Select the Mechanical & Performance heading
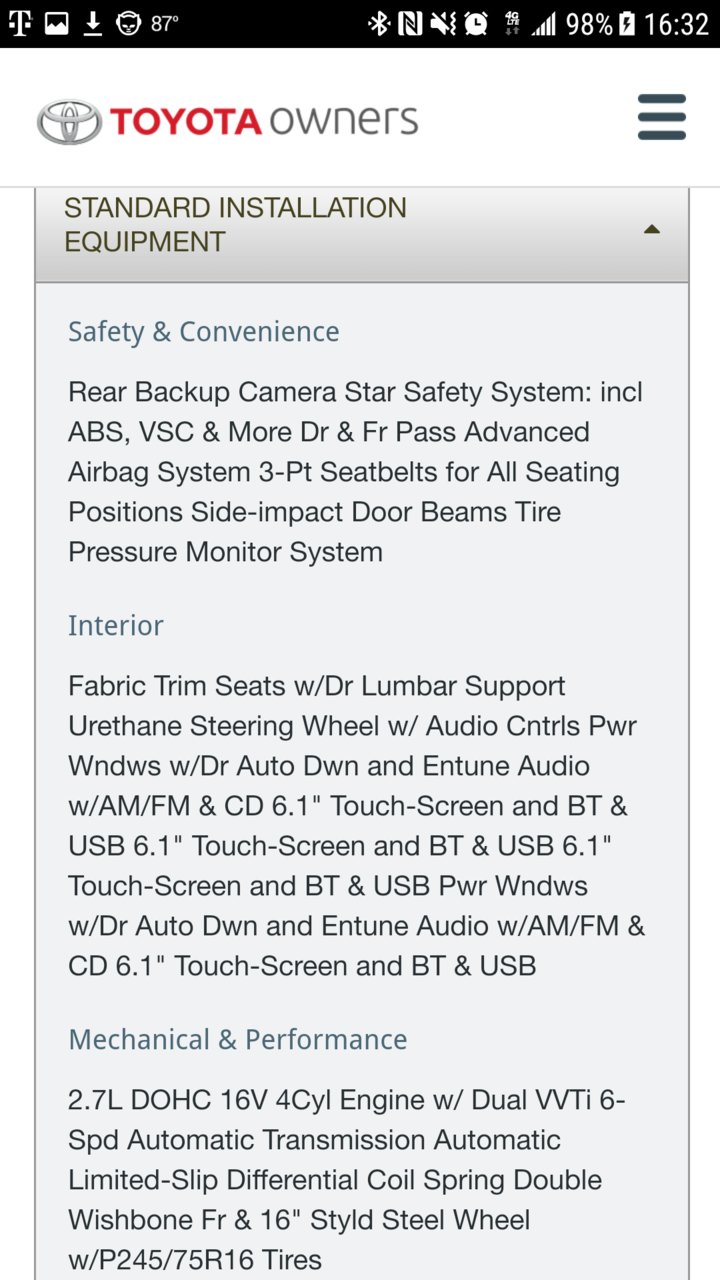 point(238,1040)
